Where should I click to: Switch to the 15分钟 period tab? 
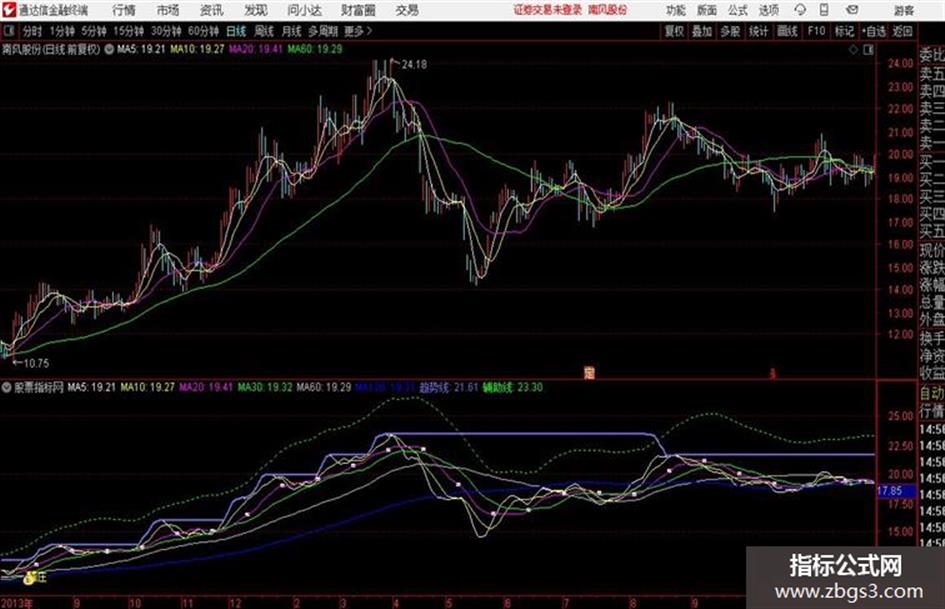(128, 31)
